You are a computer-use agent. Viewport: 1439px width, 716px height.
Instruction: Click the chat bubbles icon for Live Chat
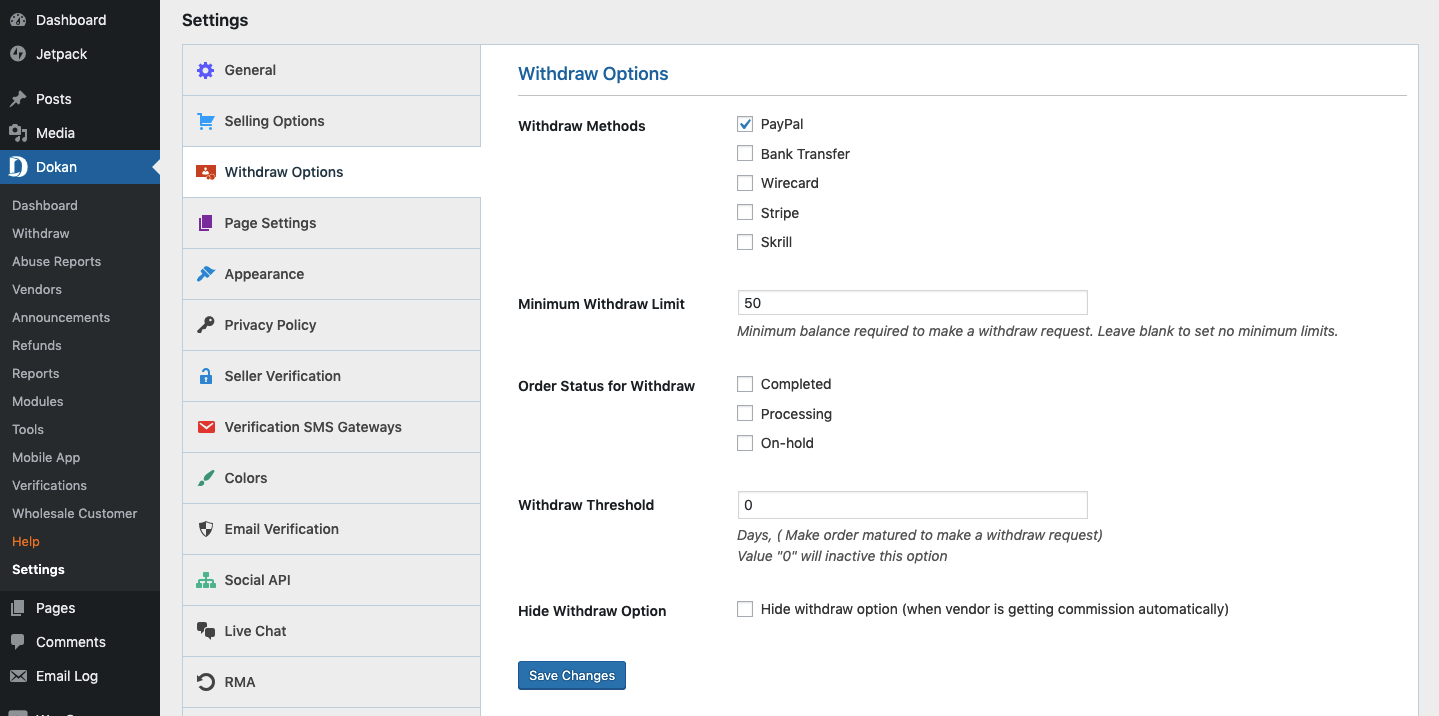tap(206, 631)
